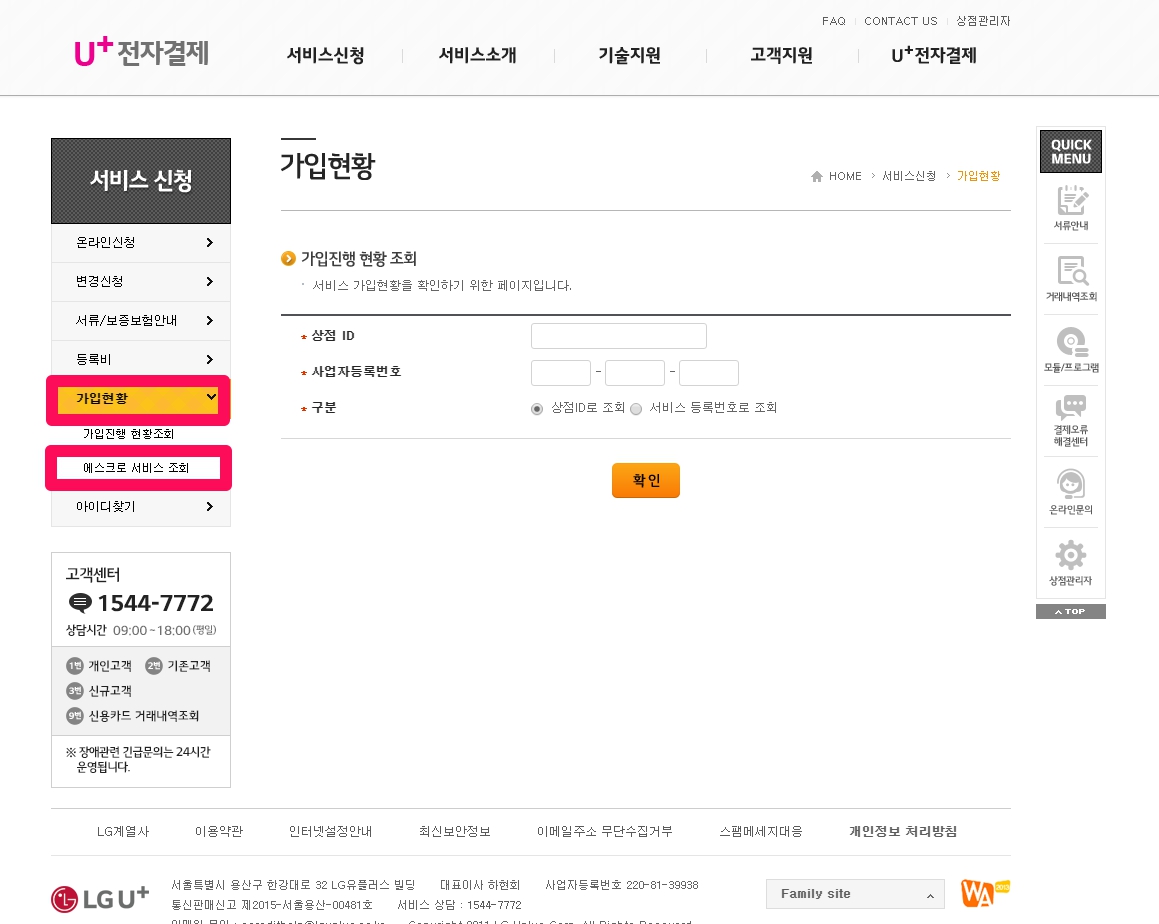Click the HOME breadcrumb house icon
The height and width of the screenshot is (924, 1159).
(x=817, y=177)
